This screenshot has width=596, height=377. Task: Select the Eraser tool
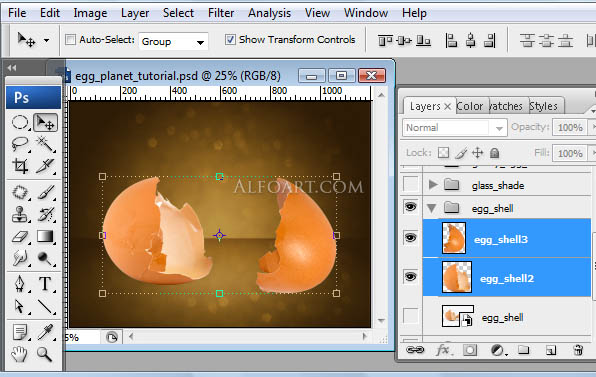click(x=20, y=236)
